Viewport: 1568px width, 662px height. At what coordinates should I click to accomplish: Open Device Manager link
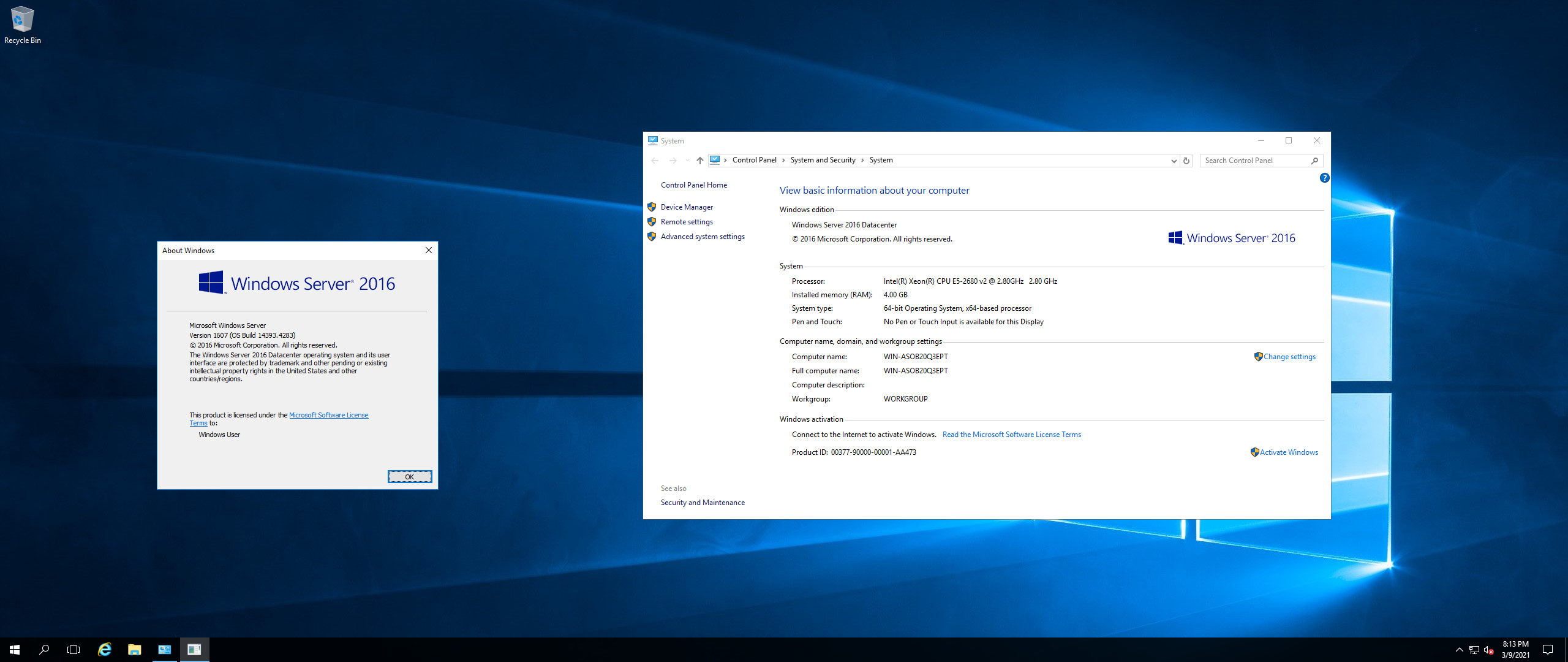tap(687, 207)
